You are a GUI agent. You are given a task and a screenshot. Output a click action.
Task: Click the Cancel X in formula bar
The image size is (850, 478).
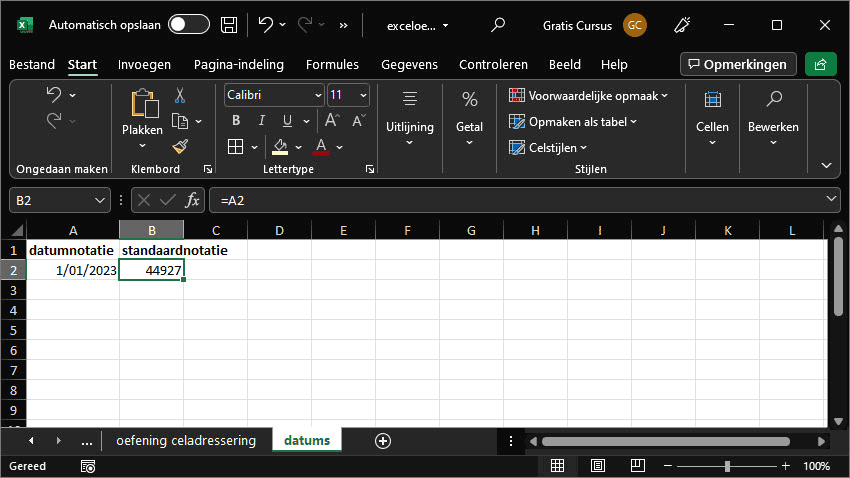[x=144, y=201]
